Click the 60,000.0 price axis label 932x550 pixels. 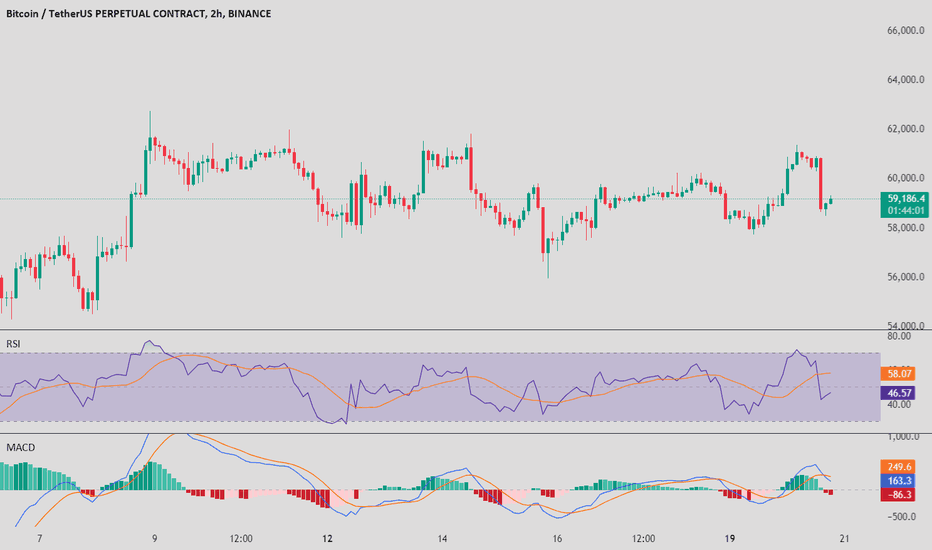tap(906, 178)
